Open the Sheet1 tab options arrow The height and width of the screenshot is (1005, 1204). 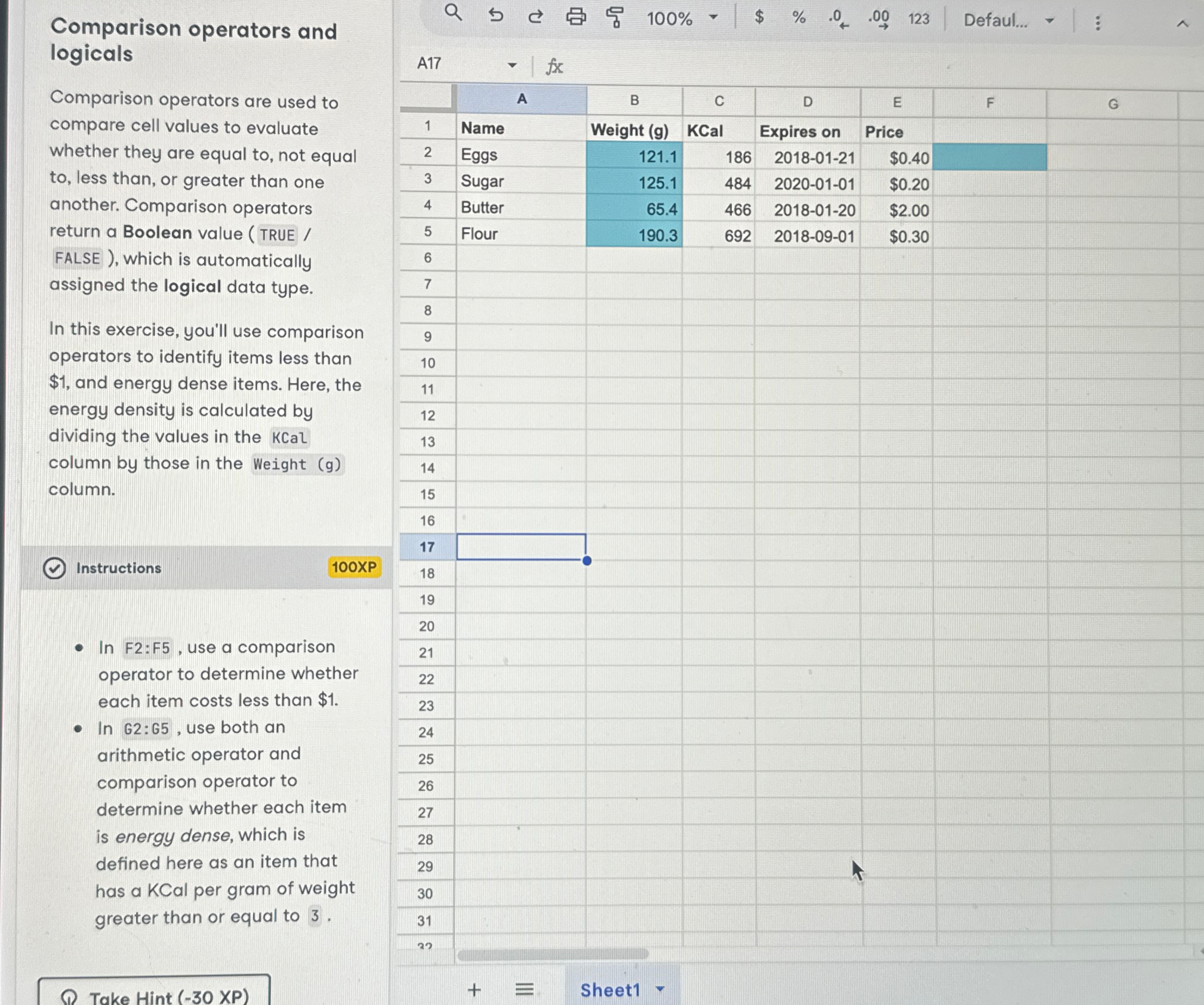coord(660,989)
